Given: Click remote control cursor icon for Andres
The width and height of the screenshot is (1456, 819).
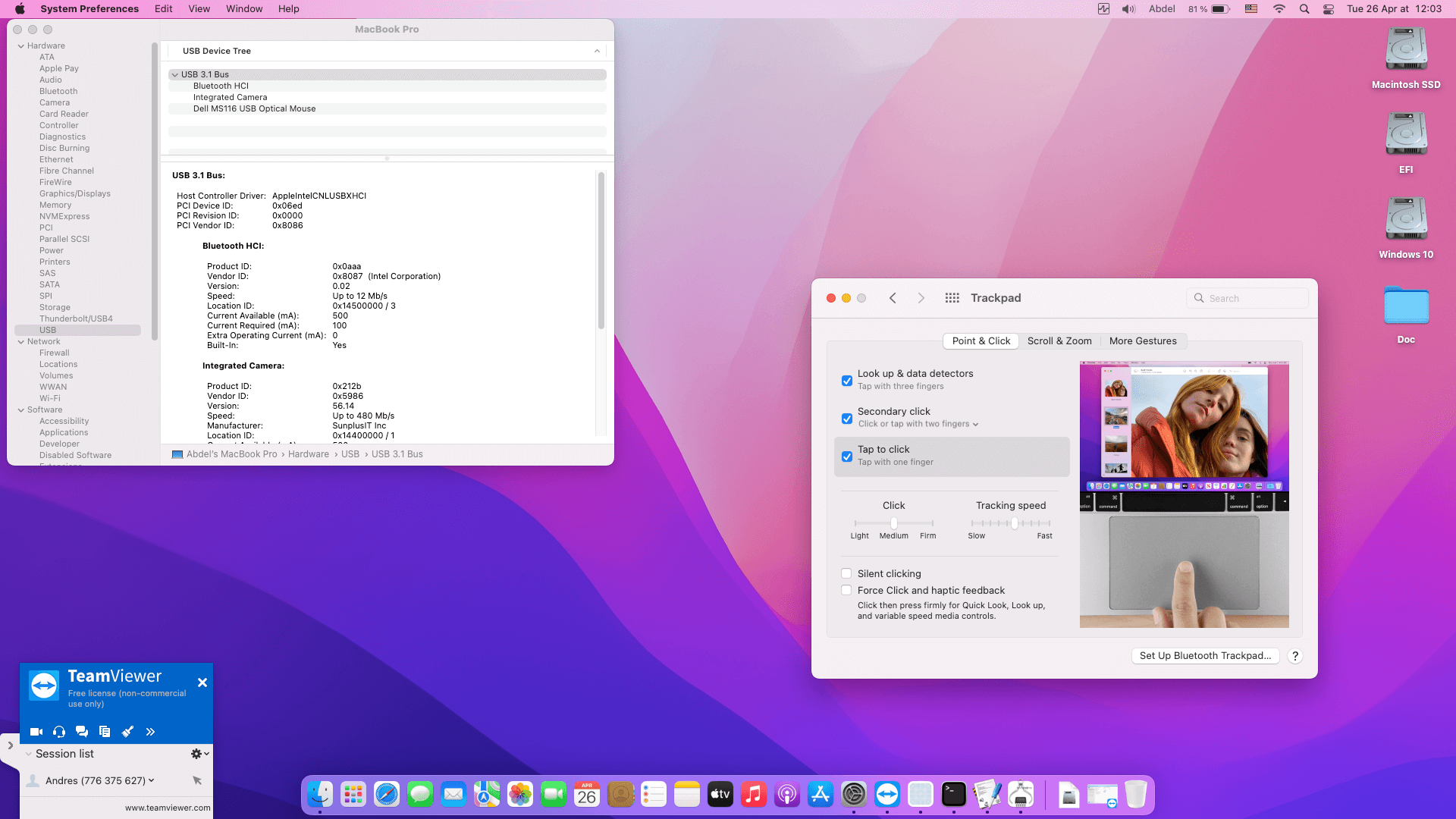Looking at the screenshot, I should [x=197, y=780].
